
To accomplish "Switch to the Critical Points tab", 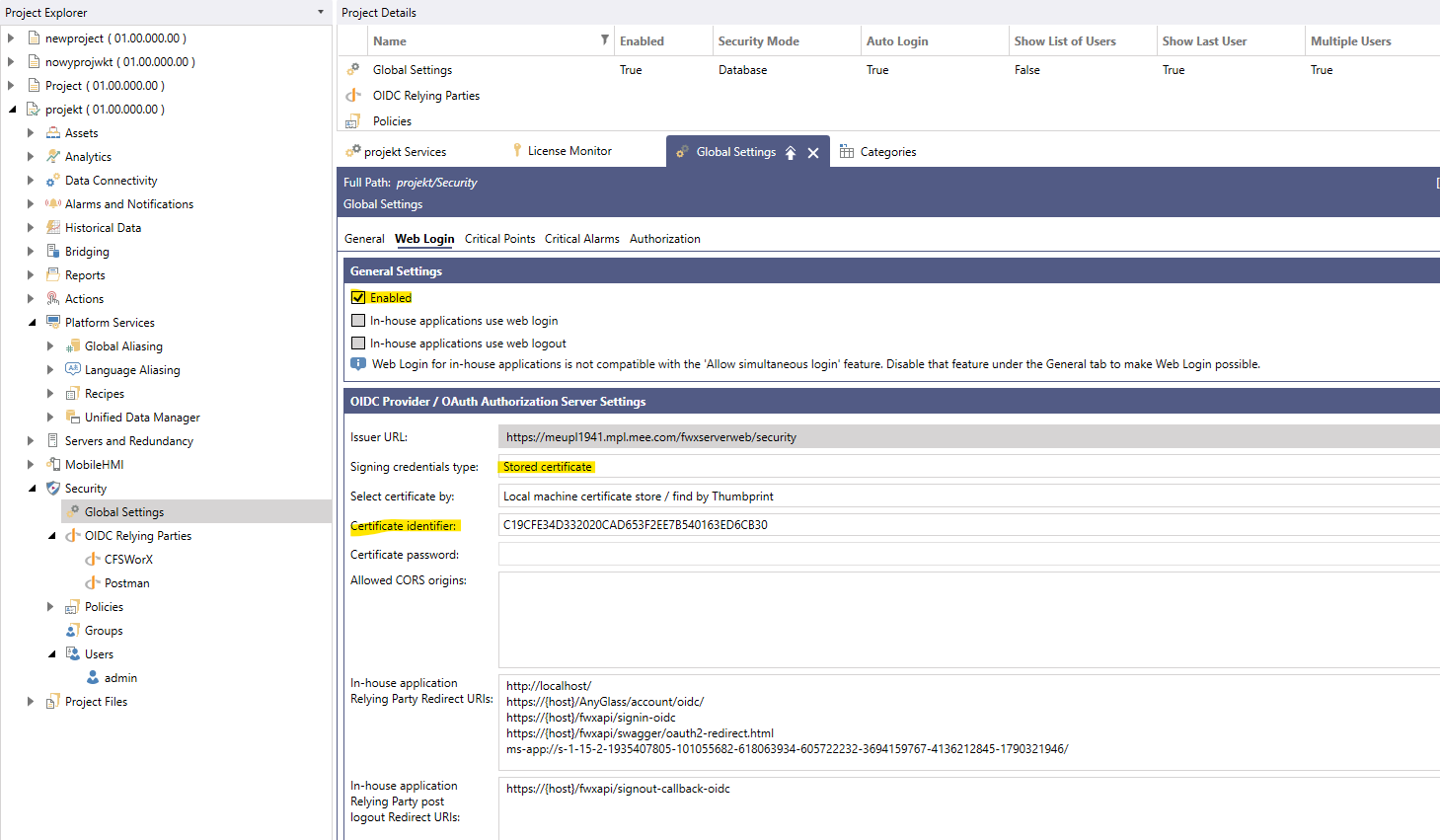I will click(499, 239).
